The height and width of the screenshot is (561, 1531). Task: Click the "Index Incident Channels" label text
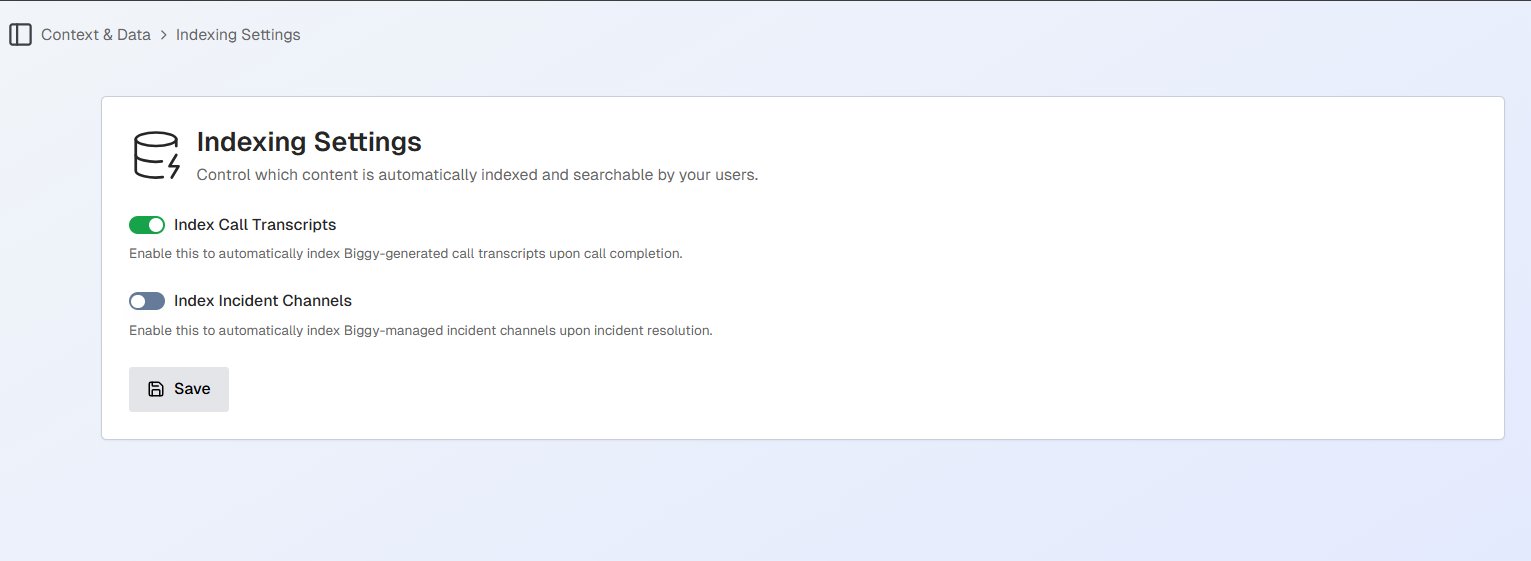point(263,301)
